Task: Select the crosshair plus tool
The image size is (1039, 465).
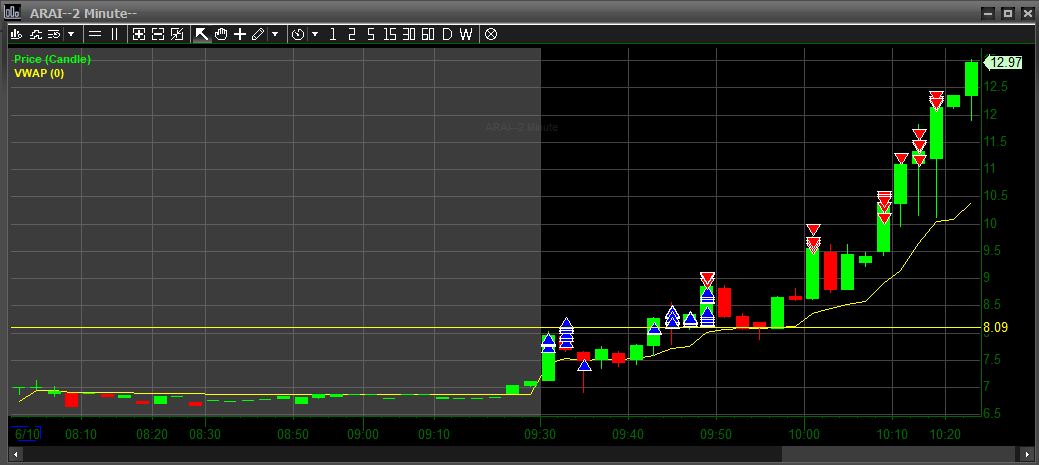Action: [x=240, y=34]
